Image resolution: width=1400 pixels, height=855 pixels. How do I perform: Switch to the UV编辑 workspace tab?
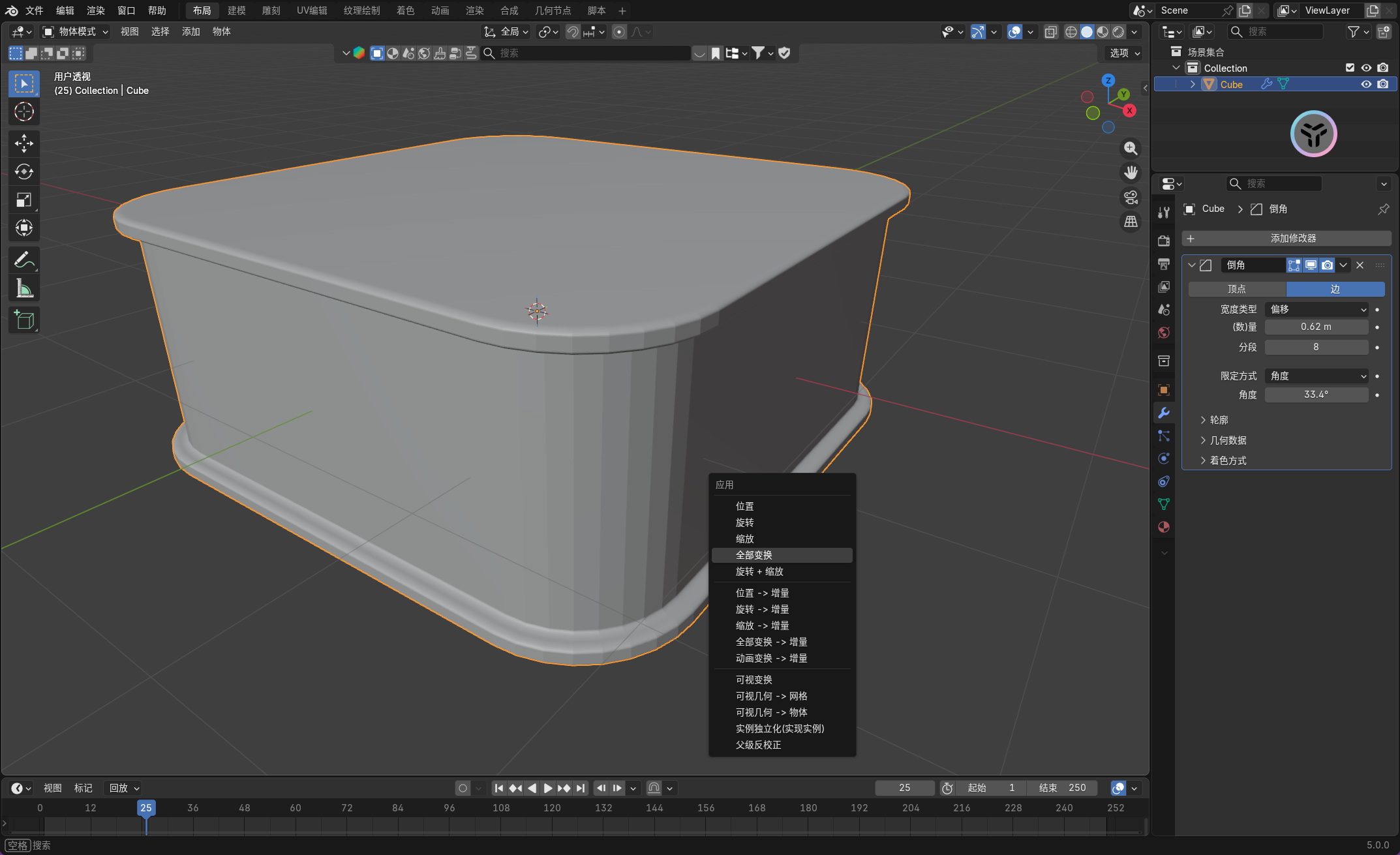312,10
